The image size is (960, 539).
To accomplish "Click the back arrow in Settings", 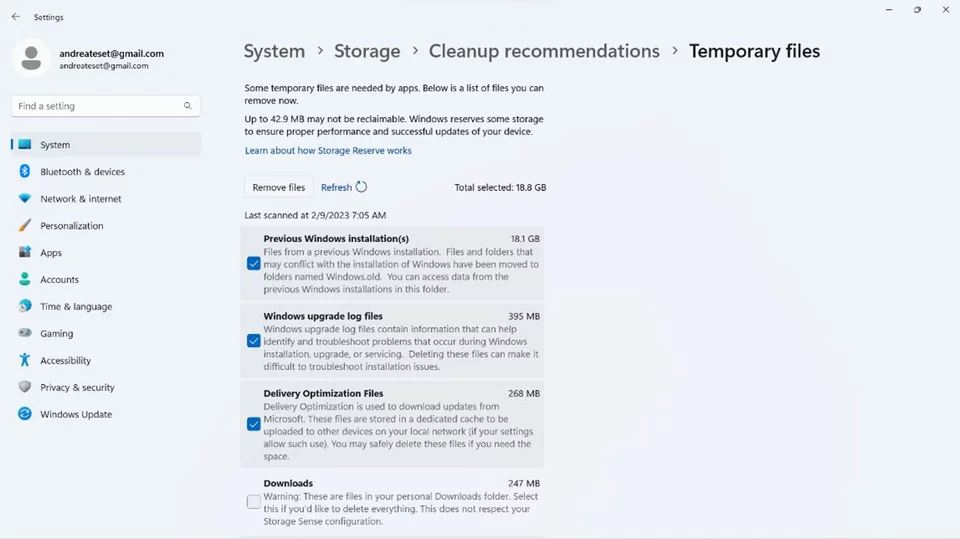I will tap(16, 17).
